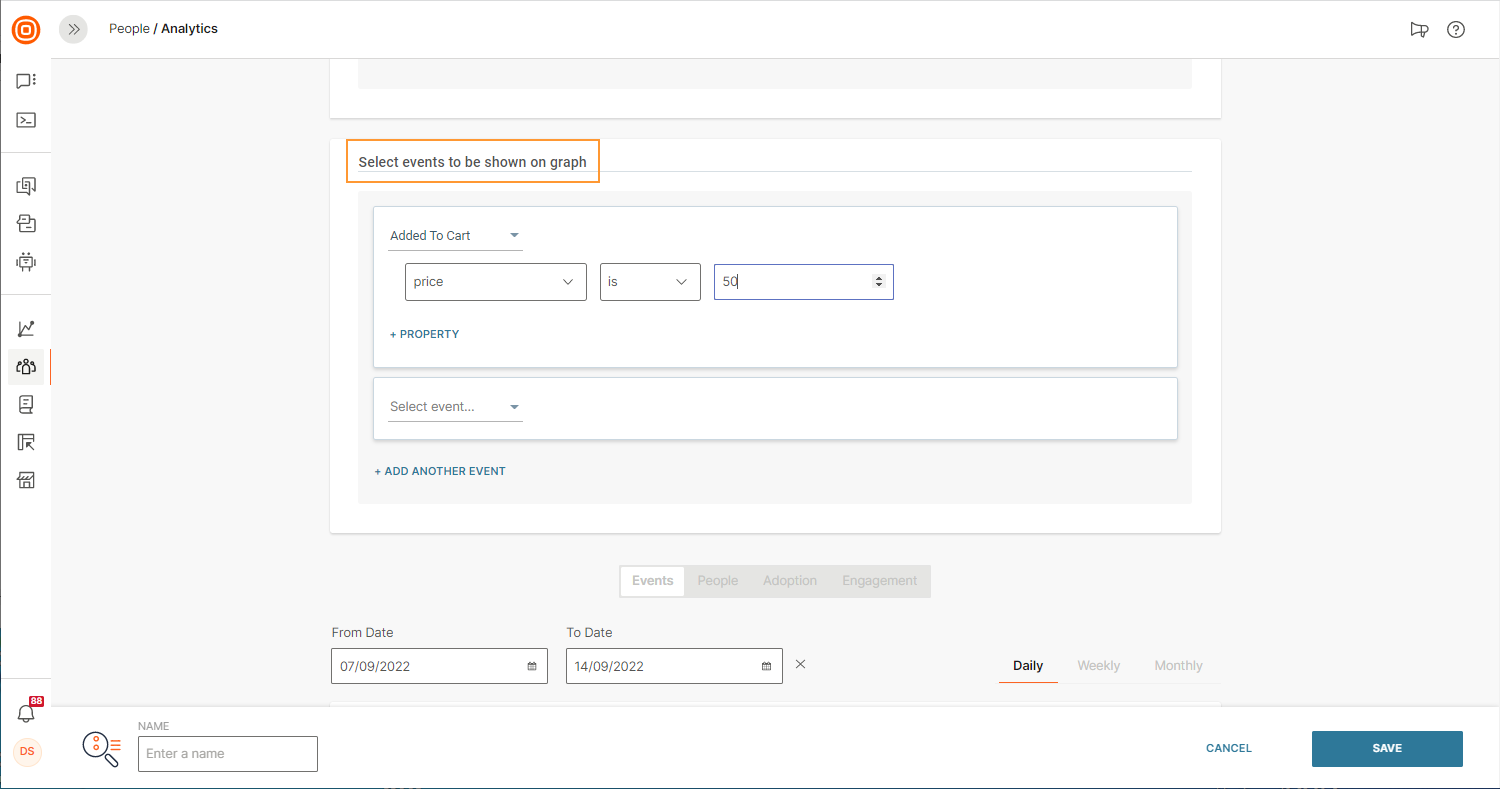The height and width of the screenshot is (789, 1500).
Task: Open the DS user avatar menu
Action: point(27,752)
